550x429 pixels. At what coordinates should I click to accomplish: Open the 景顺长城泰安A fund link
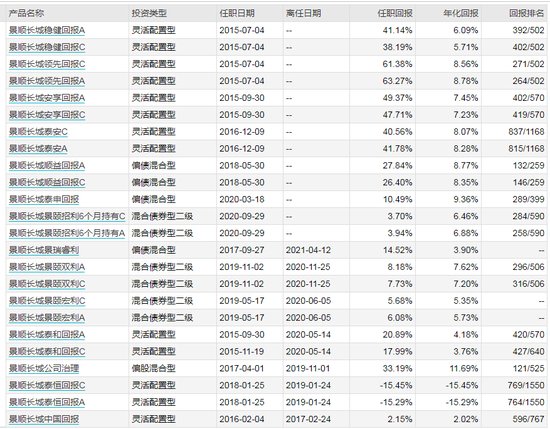coord(38,149)
